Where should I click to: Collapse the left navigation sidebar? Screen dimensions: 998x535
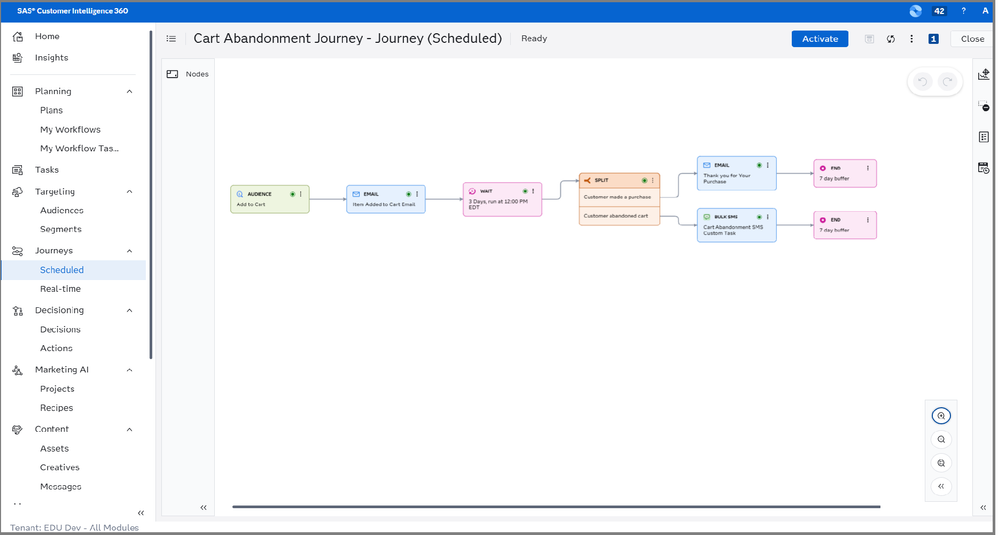[141, 513]
